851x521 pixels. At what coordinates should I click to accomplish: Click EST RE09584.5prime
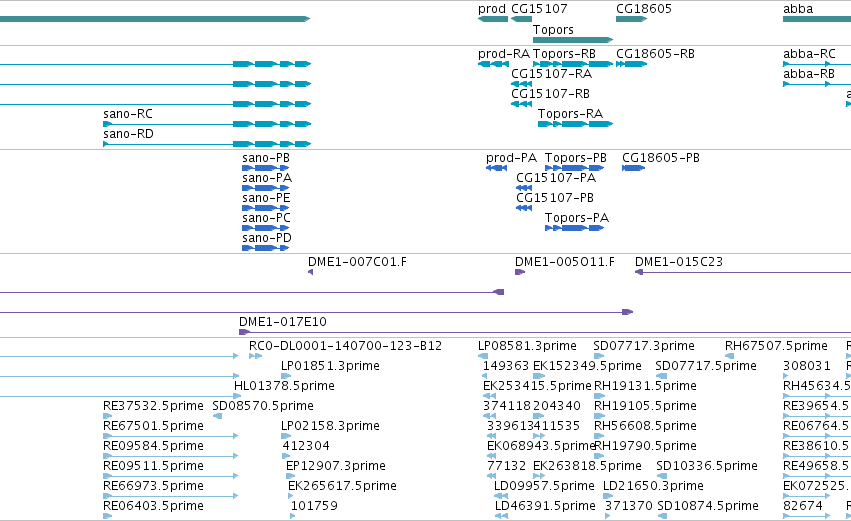coord(170,456)
